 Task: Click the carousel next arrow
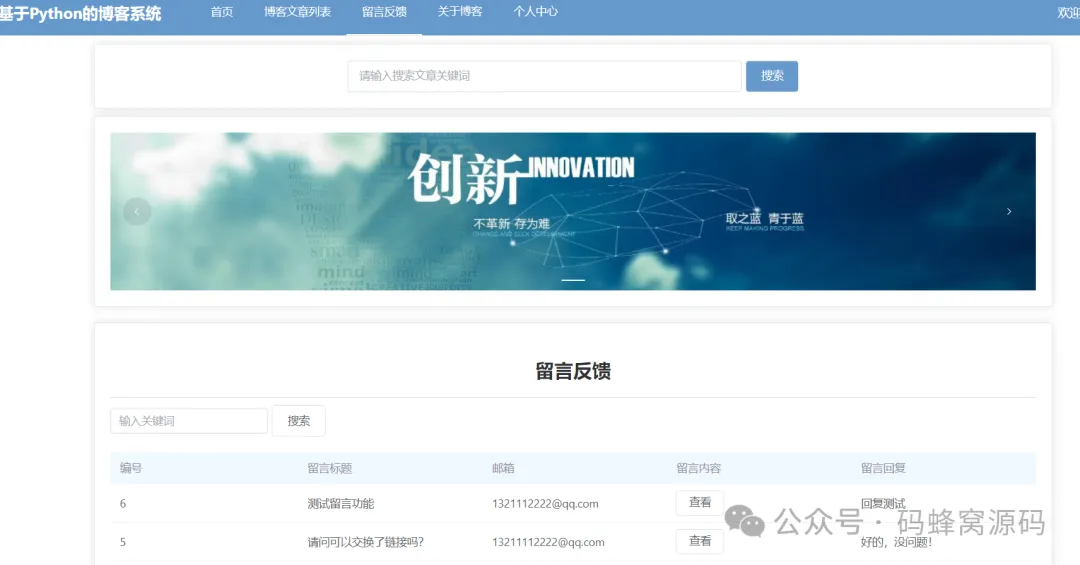coord(1008,212)
